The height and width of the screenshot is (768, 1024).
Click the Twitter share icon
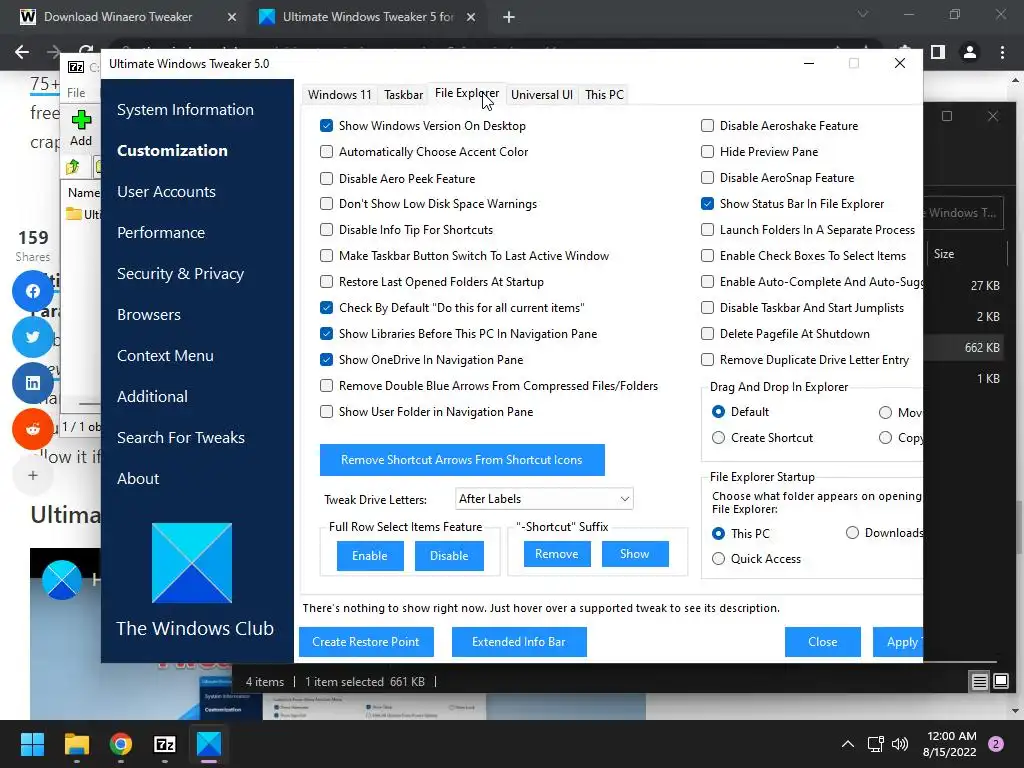[33, 337]
